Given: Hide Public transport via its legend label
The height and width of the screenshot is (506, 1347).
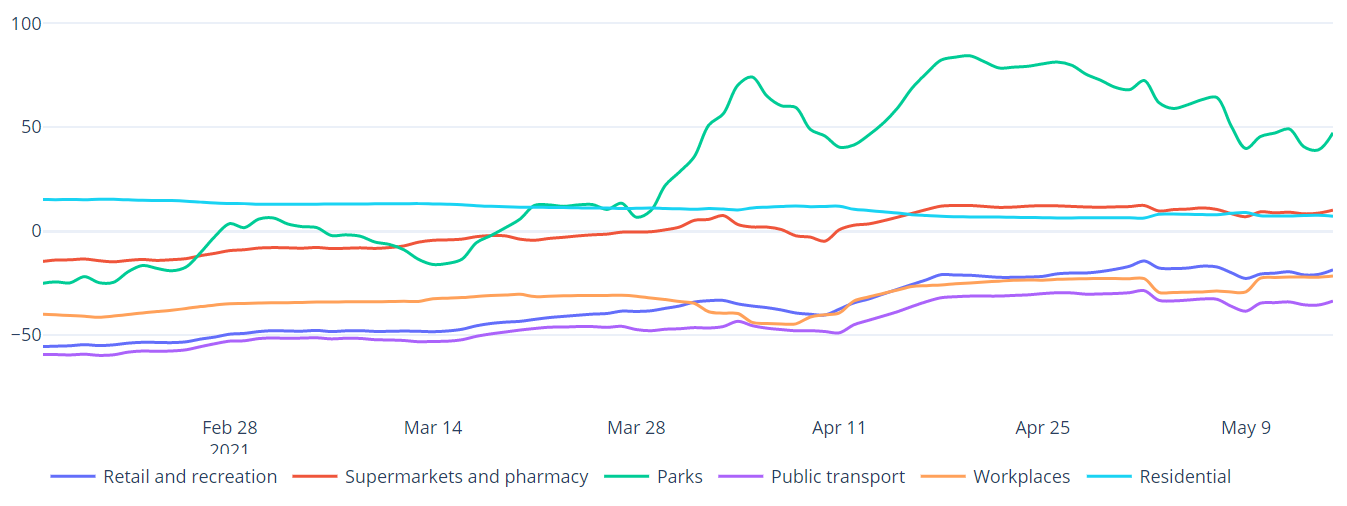Looking at the screenshot, I should point(838,477).
